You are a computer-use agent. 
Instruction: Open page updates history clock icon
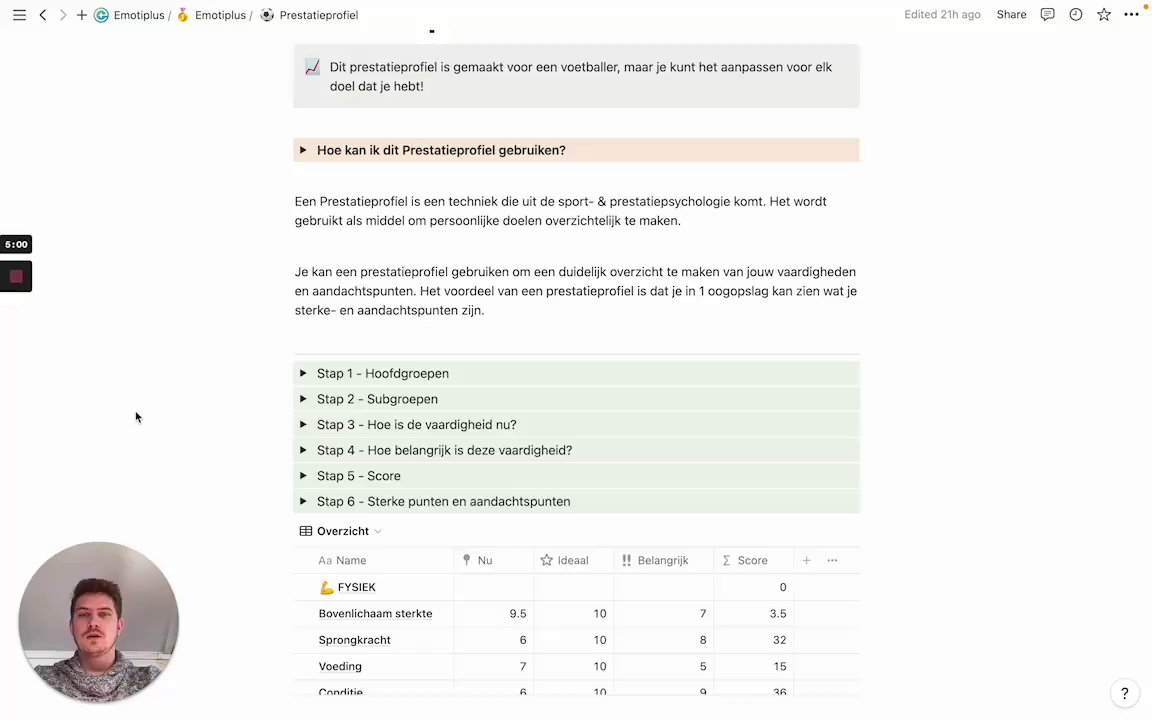(1075, 15)
